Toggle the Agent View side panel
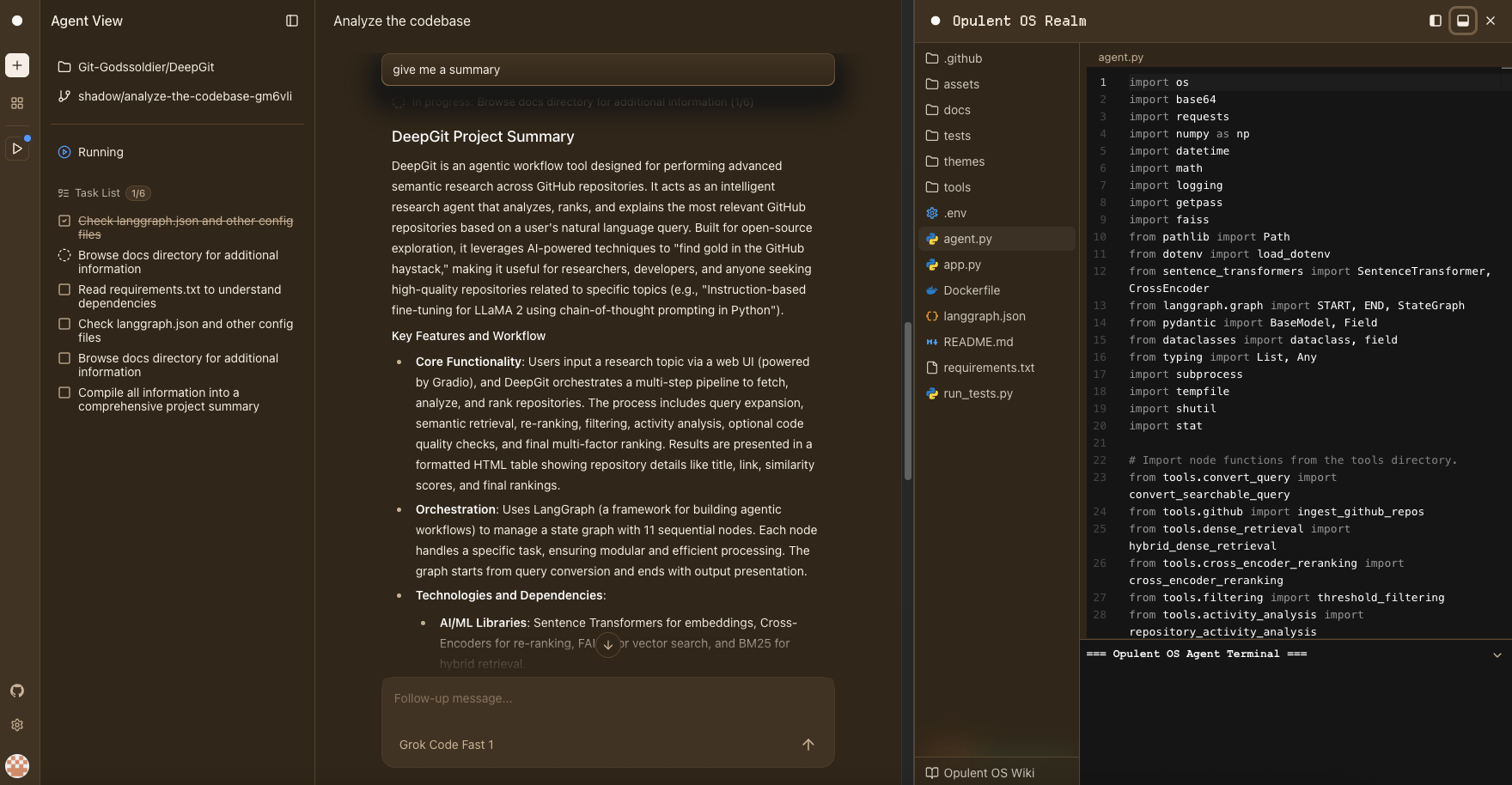 pos(292,21)
